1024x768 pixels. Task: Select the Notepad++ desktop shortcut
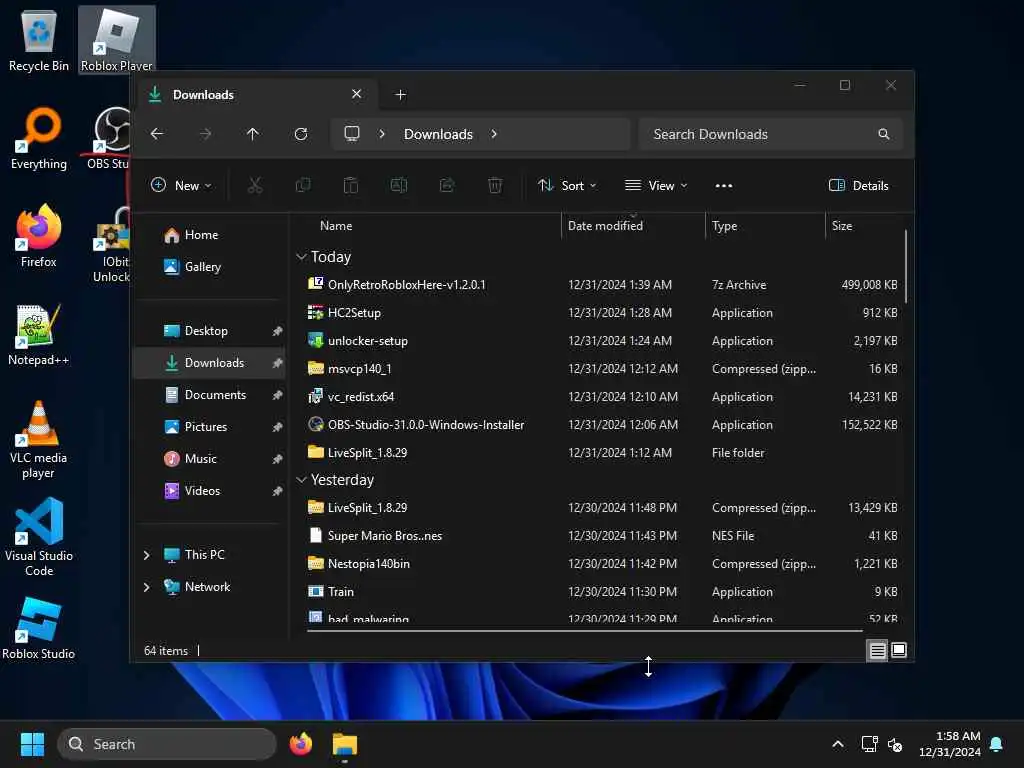(39, 334)
